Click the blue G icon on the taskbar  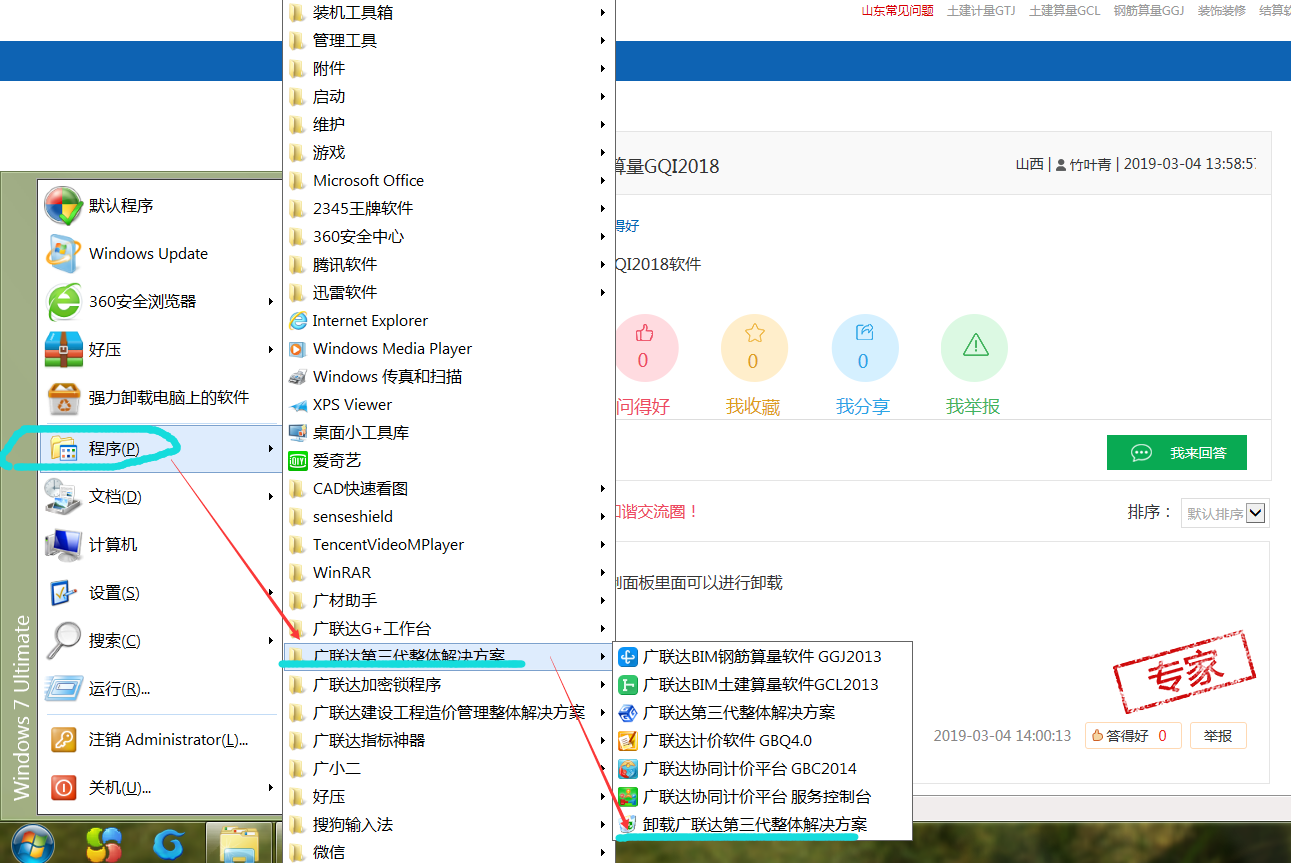click(168, 846)
